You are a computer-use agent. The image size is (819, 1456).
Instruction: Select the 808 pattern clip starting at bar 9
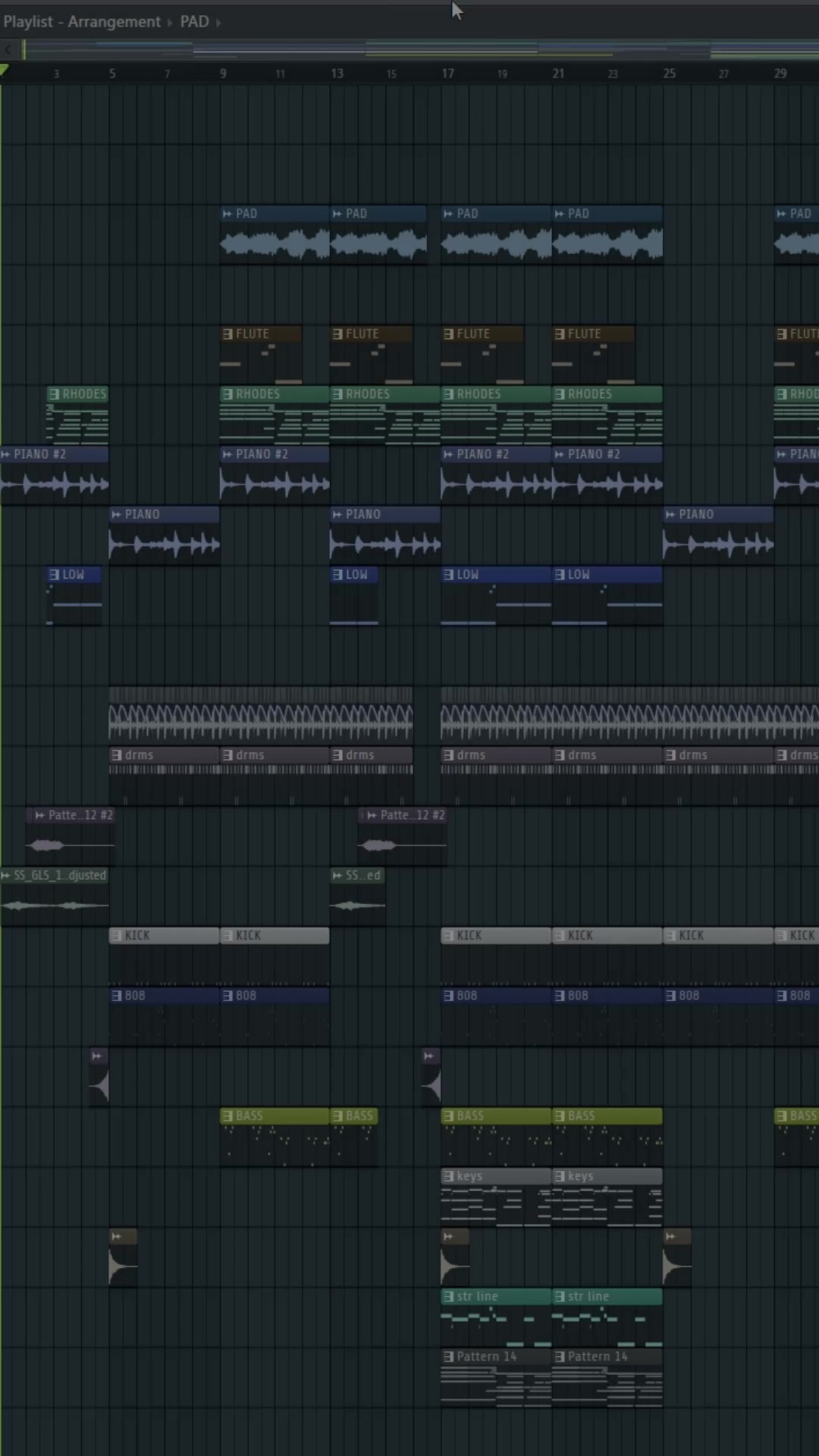(275, 1016)
